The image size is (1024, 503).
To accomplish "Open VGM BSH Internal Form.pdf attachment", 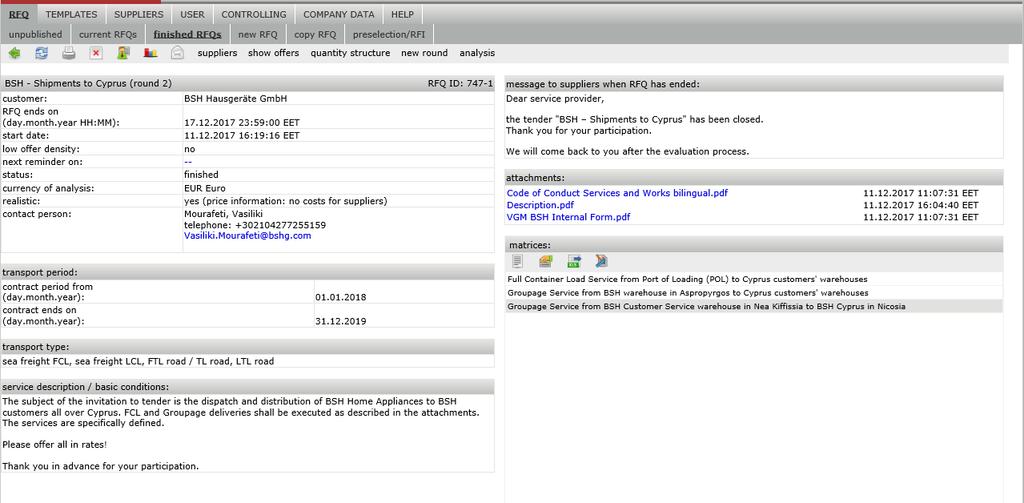I will tap(568, 217).
